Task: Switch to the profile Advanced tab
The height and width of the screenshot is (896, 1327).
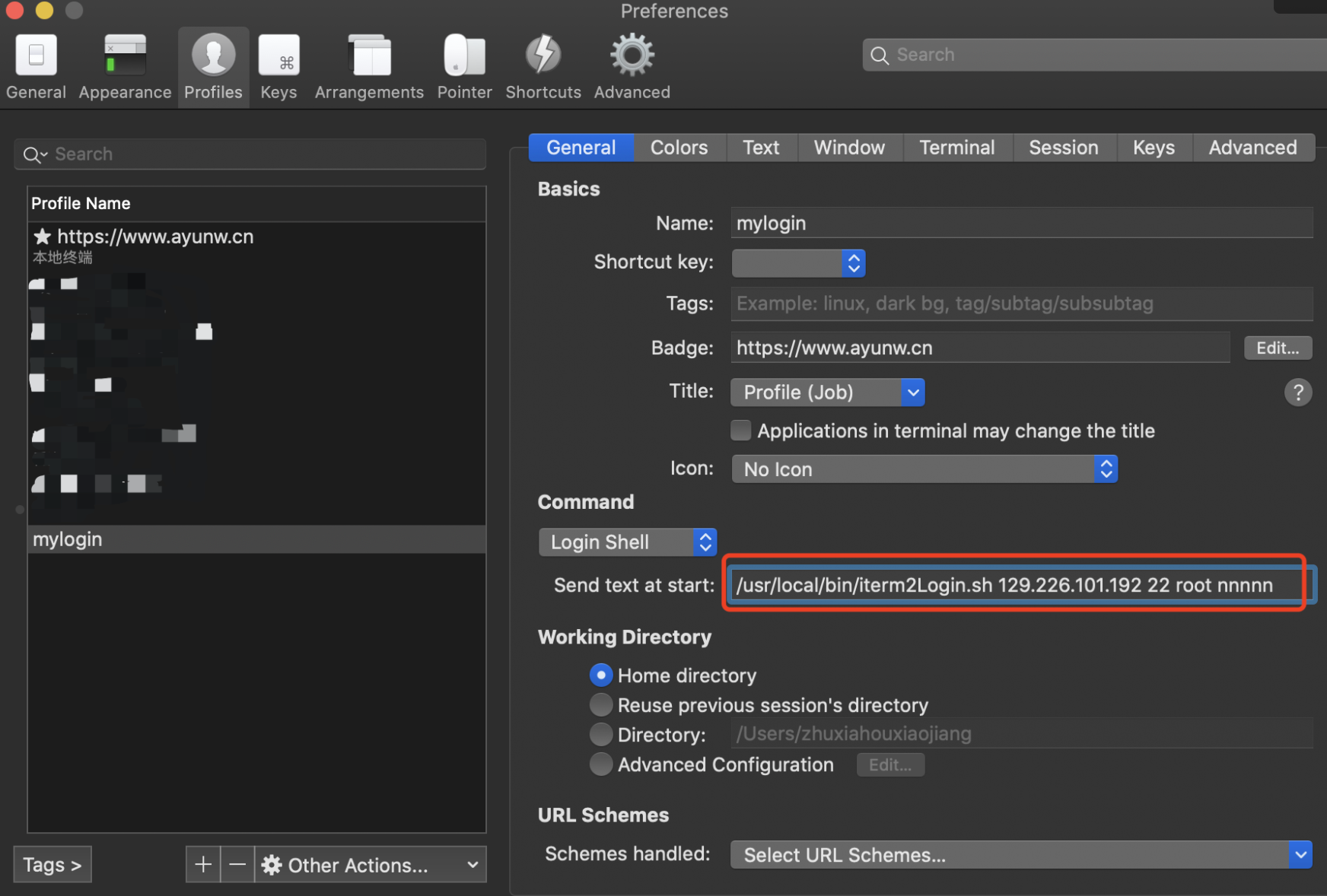Action: click(1253, 148)
